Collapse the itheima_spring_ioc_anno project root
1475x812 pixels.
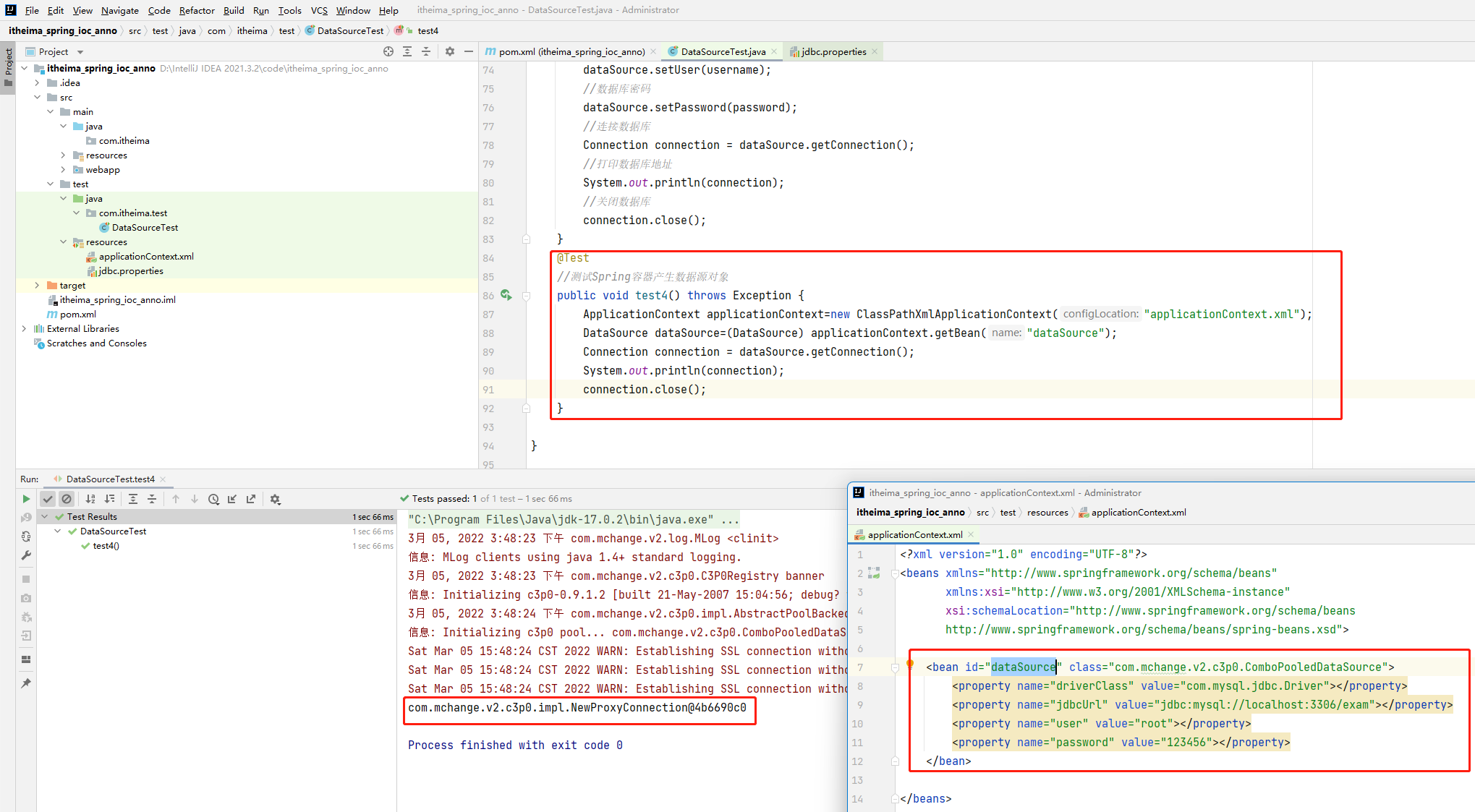point(25,69)
